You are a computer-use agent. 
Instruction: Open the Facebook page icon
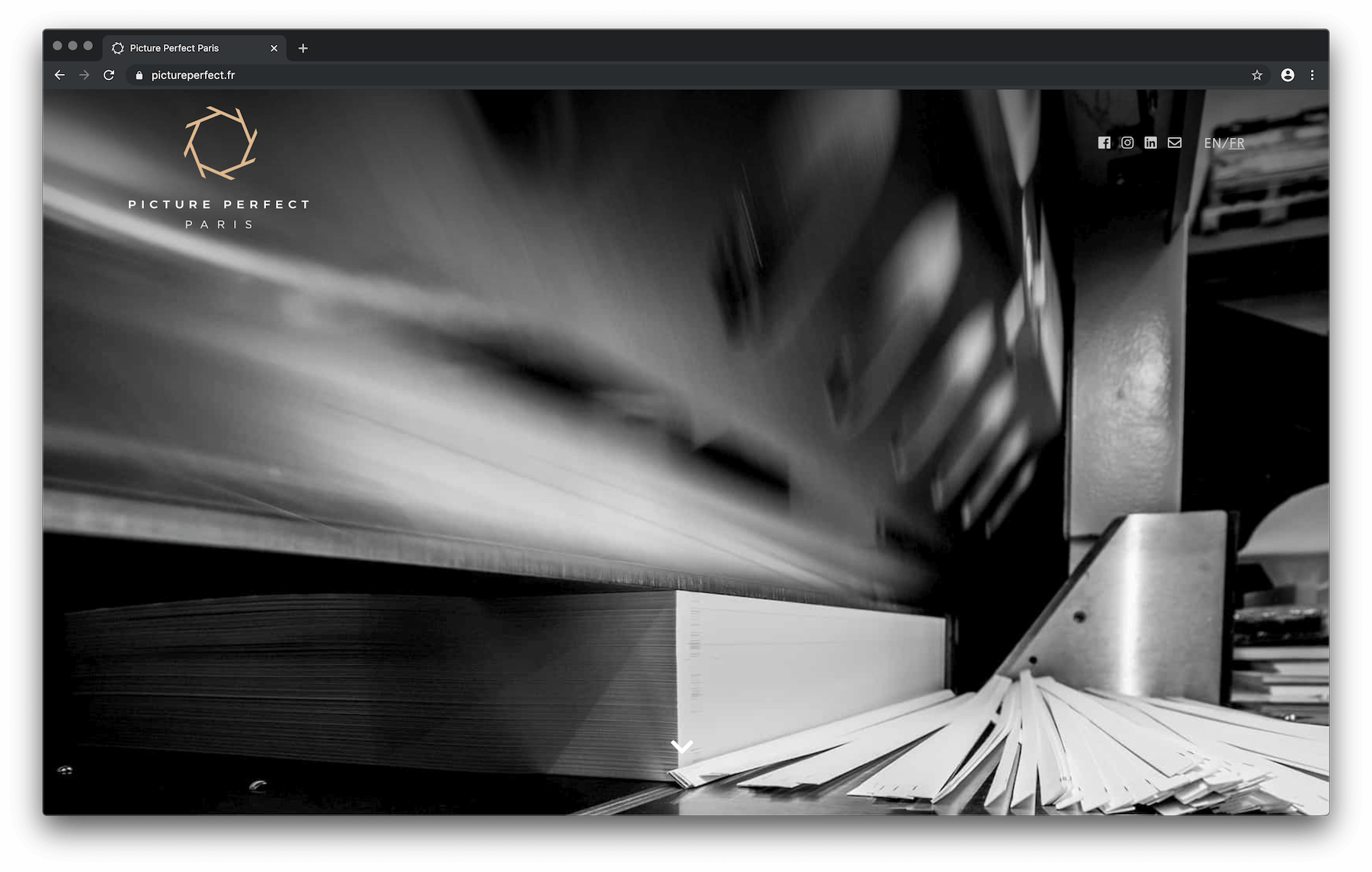pos(1104,143)
